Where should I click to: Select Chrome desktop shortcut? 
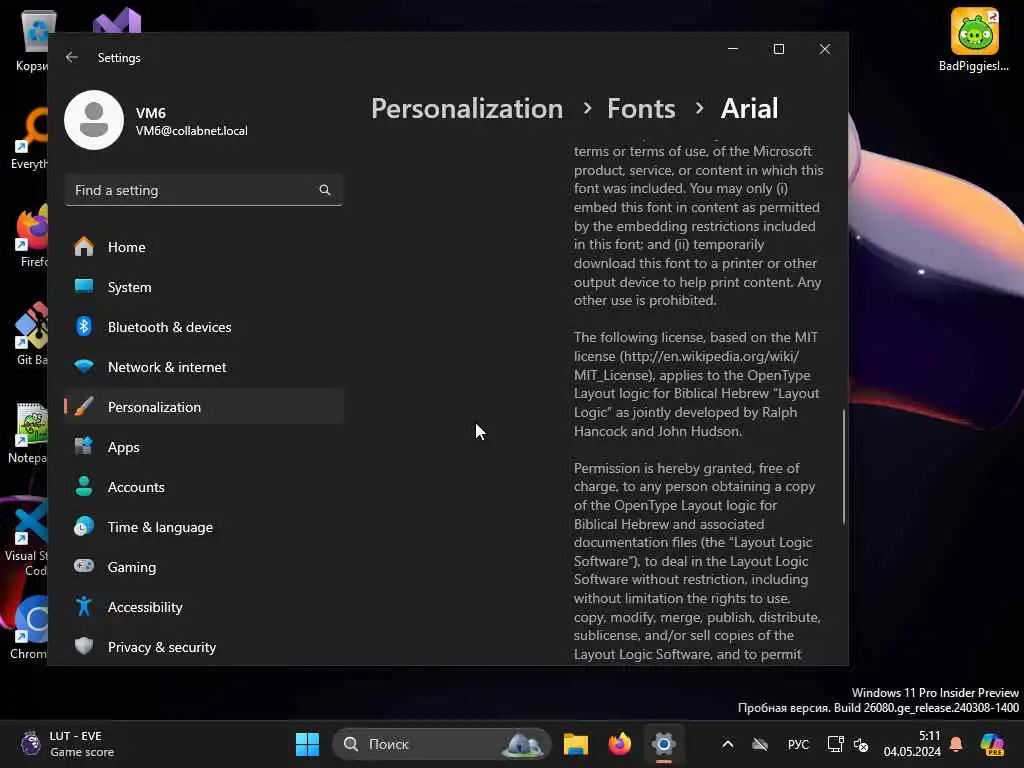pos(30,628)
